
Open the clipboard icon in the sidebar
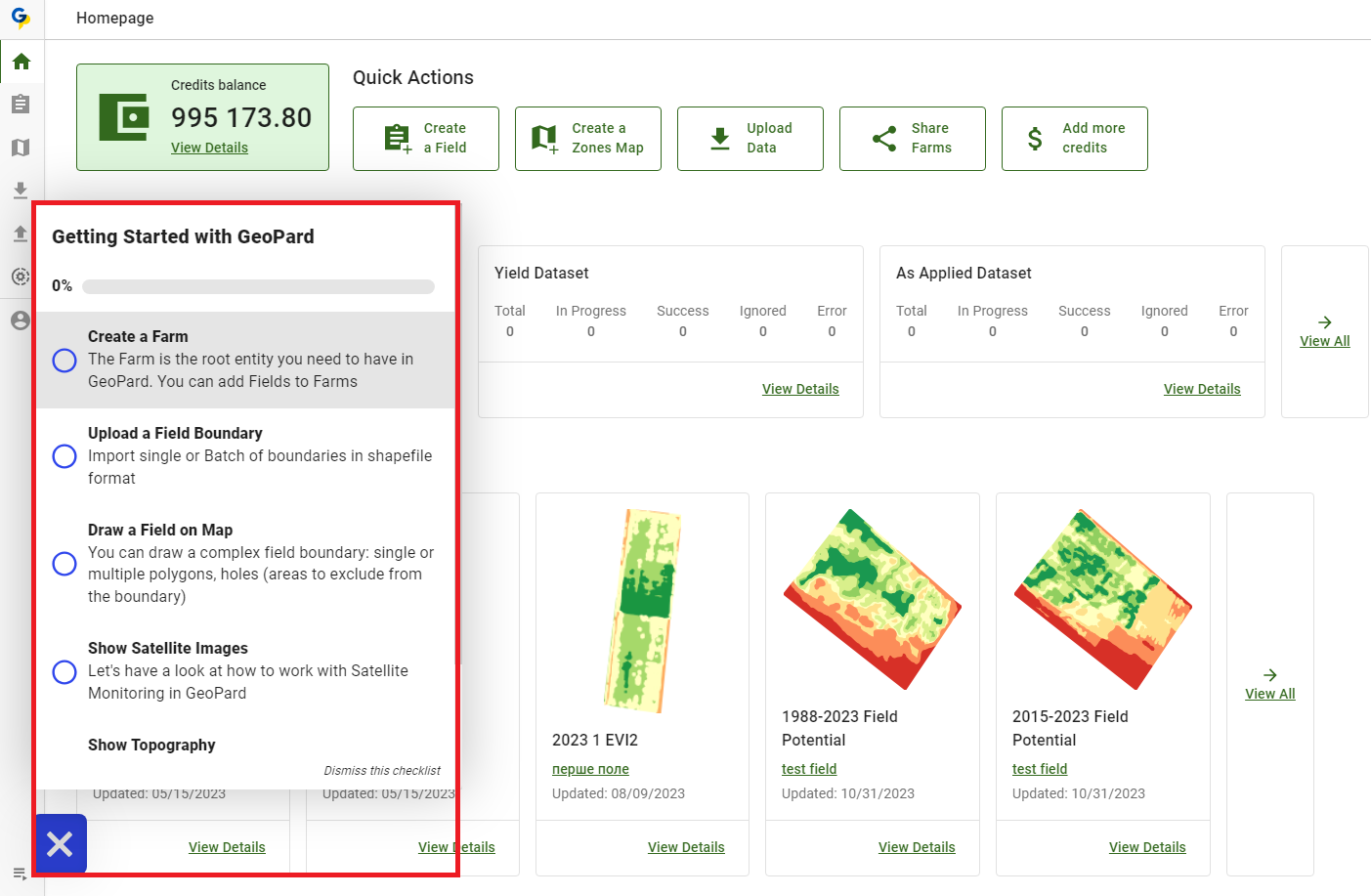point(21,105)
